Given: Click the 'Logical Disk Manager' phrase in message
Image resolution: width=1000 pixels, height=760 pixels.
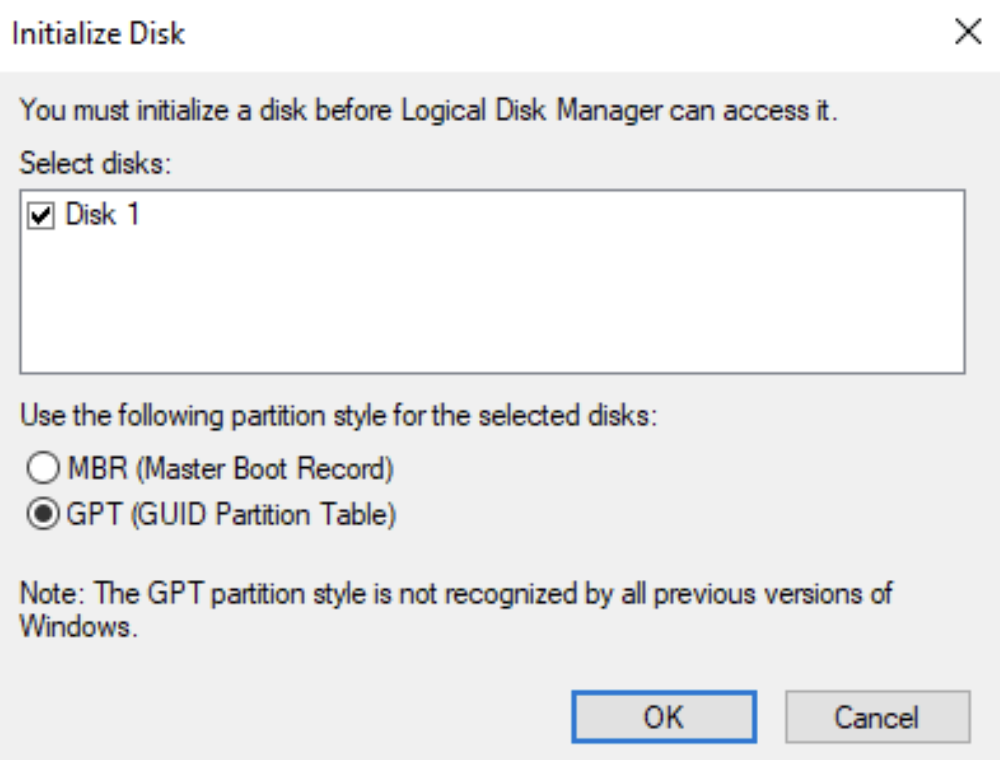Looking at the screenshot, I should pyautogui.click(x=528, y=109).
